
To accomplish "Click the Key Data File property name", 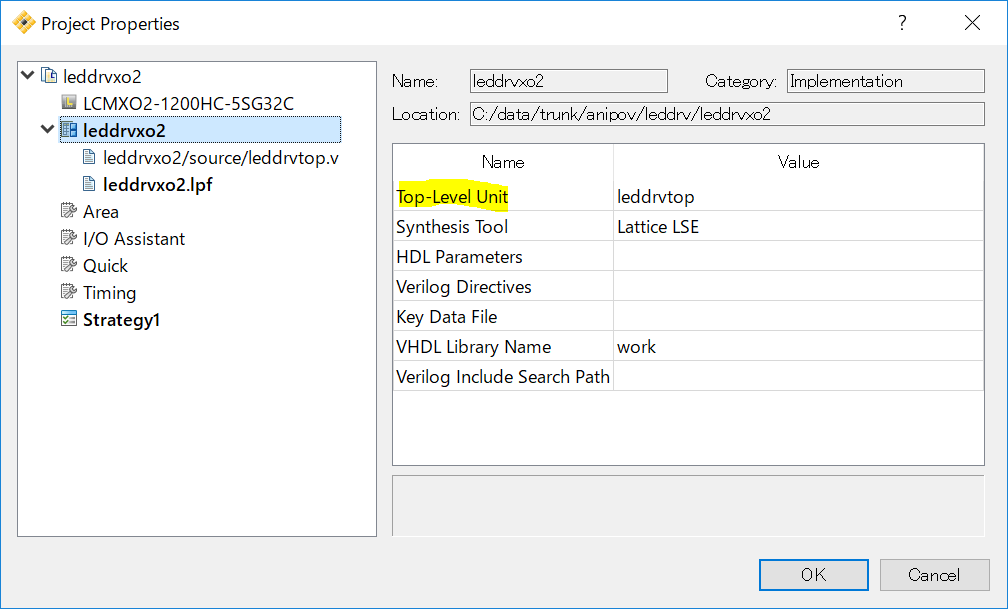I will (447, 316).
